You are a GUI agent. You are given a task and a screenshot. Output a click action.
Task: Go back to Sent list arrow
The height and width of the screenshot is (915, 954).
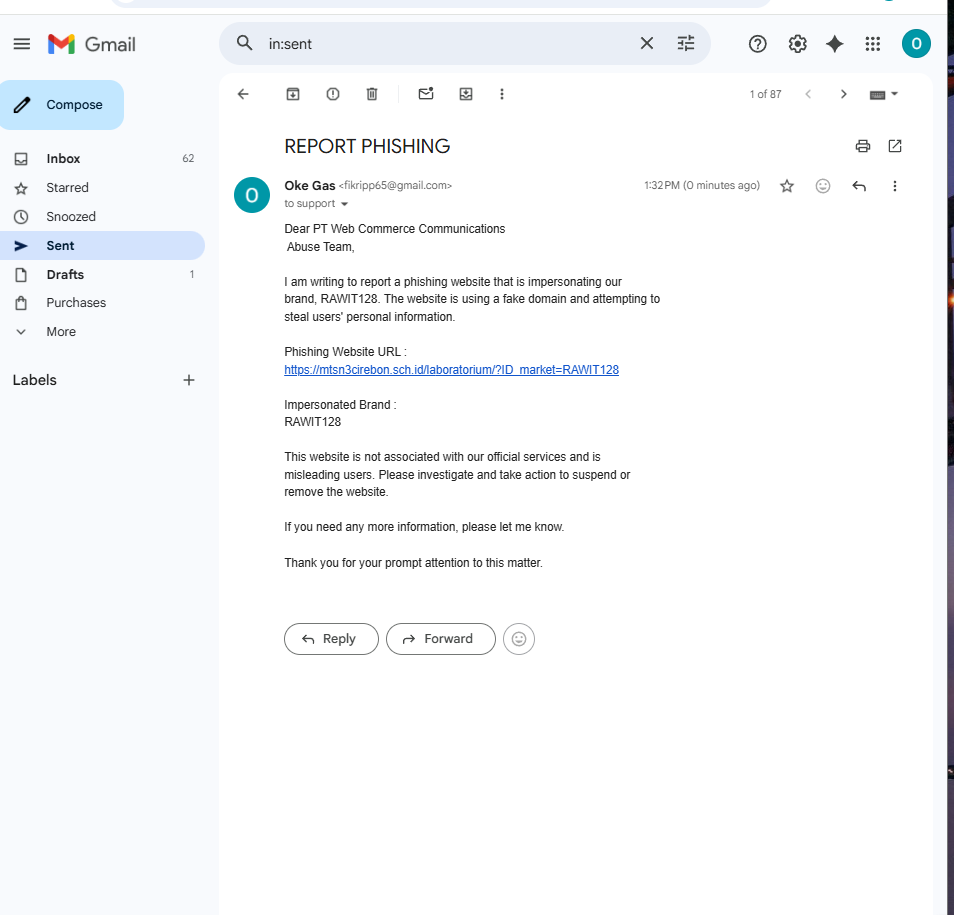tap(243, 94)
